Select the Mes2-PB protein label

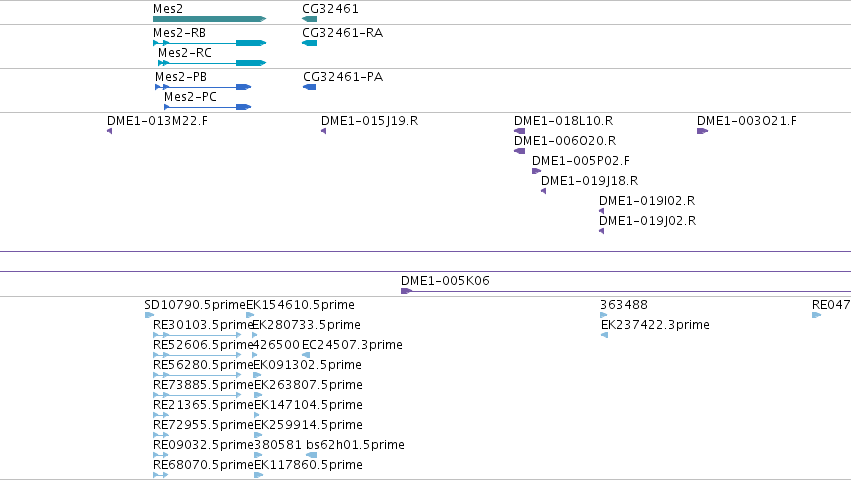pos(181,77)
